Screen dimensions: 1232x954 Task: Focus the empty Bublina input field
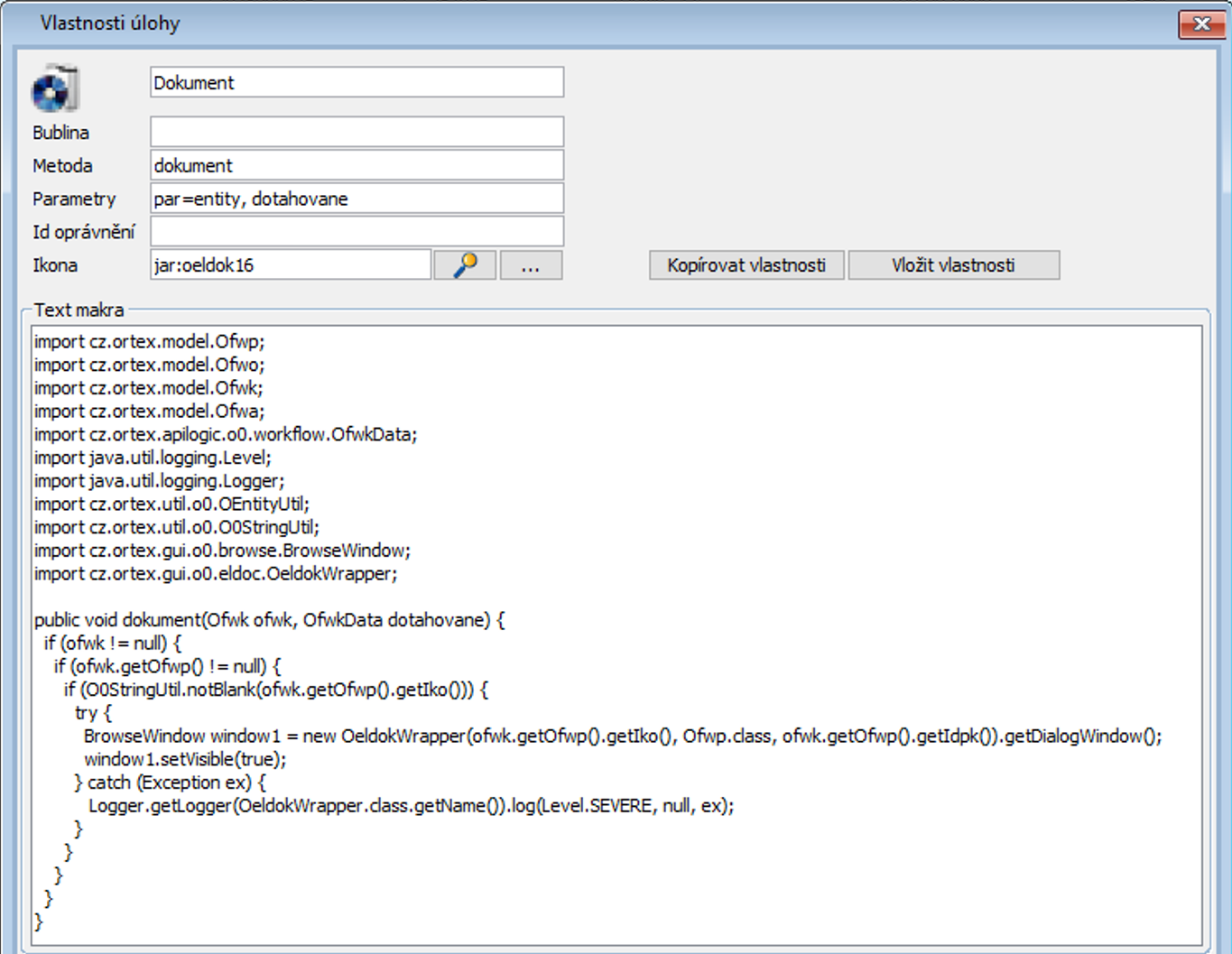coord(357,132)
